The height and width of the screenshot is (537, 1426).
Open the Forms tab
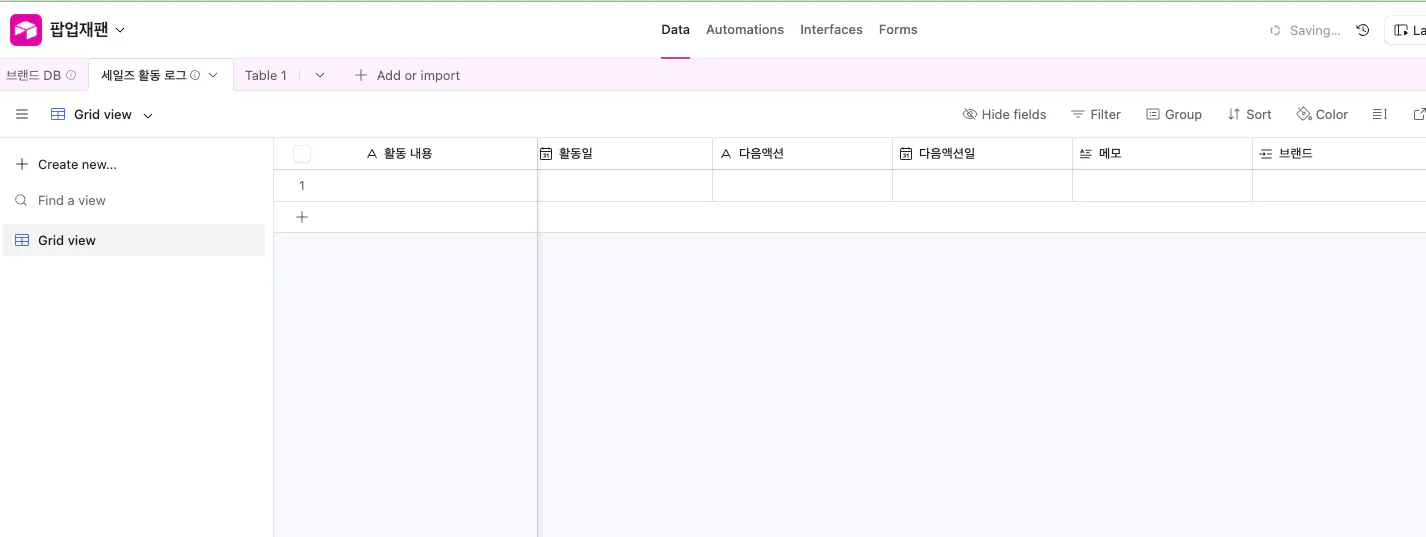click(x=898, y=30)
